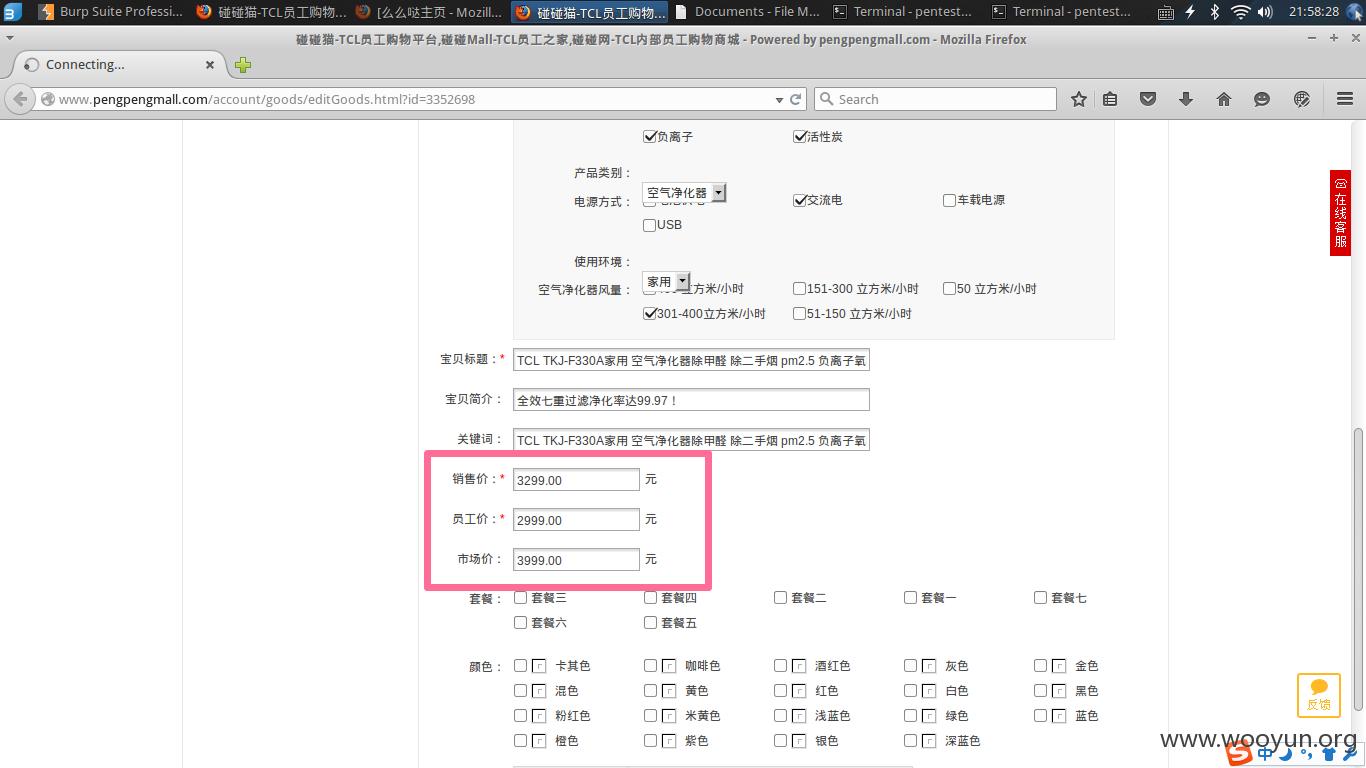
Task: Check the 151-300 立方米/小时 checkbox
Action: point(799,288)
